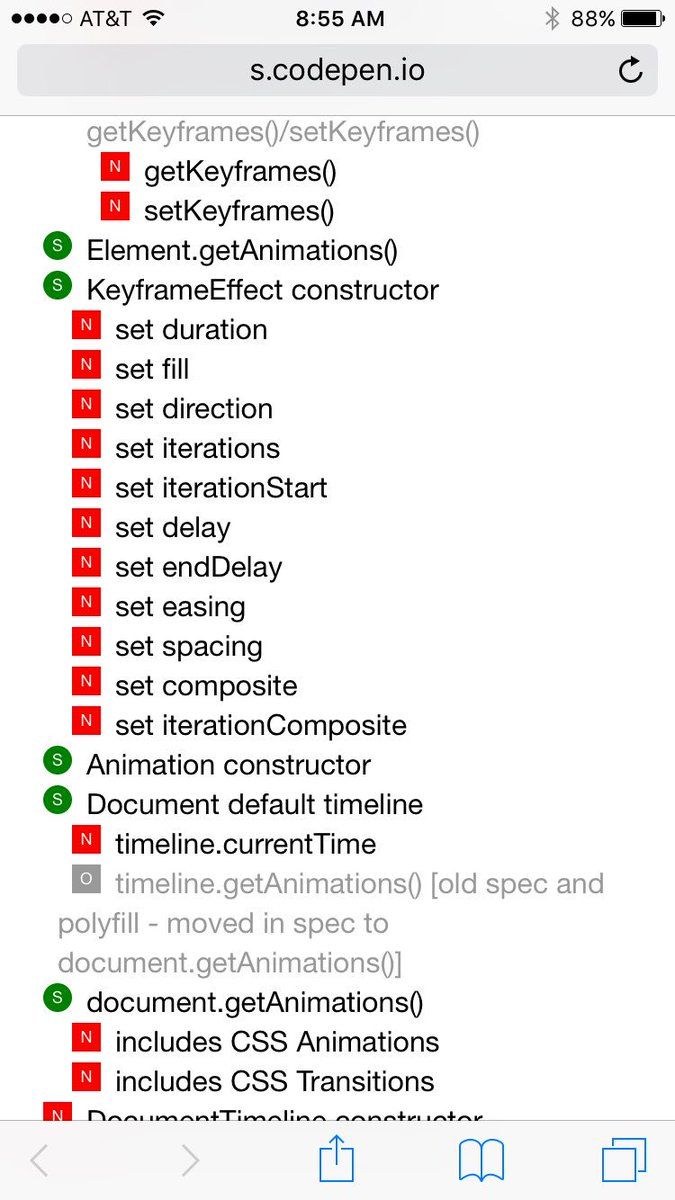Viewport: 675px width, 1200px height.
Task: Click the set iterationComposite text
Action: 260,725
